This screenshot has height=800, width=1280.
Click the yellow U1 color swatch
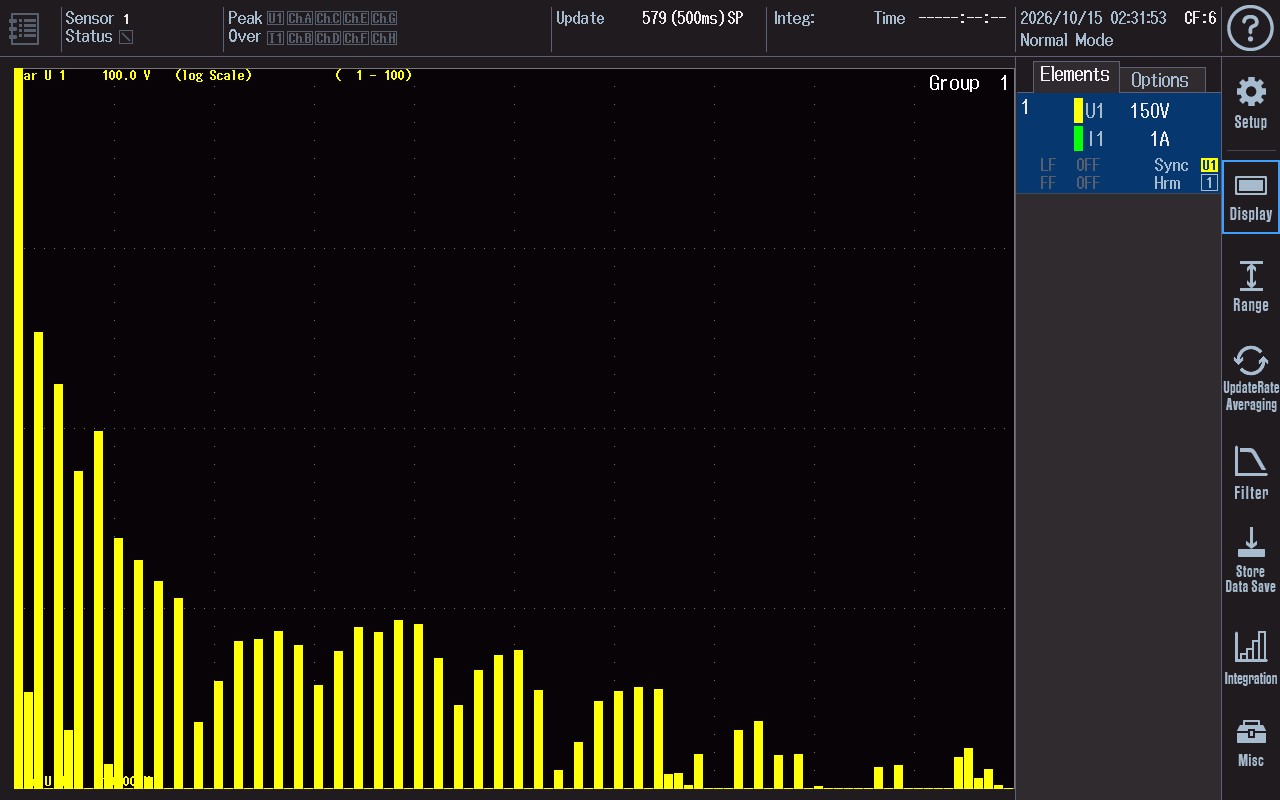(x=1078, y=111)
